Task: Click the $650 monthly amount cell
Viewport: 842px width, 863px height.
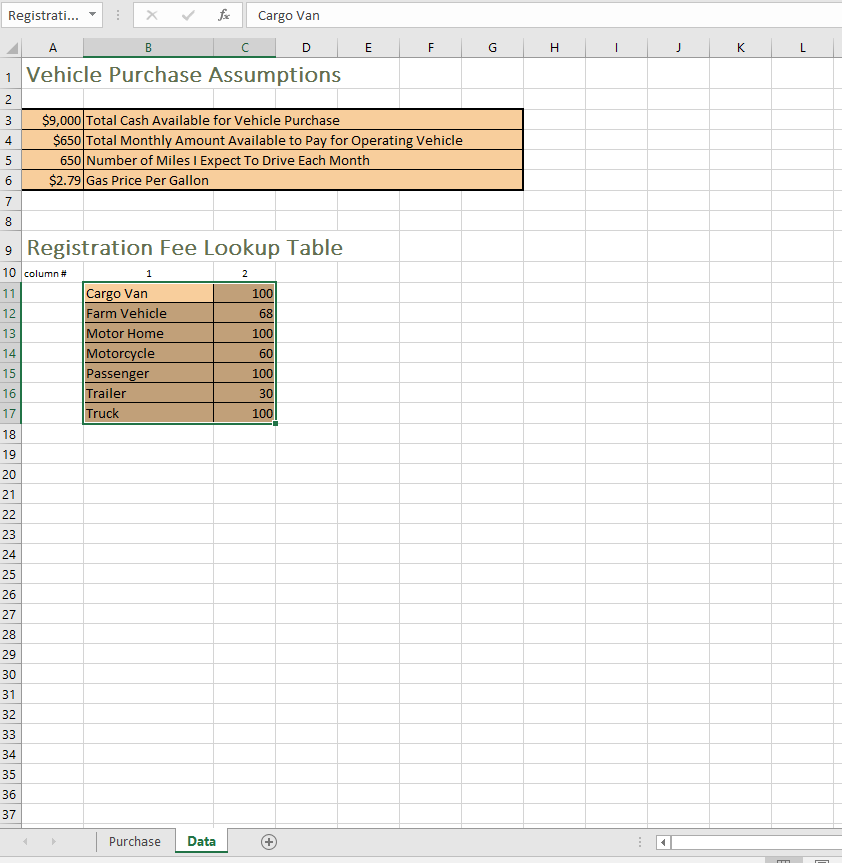Action: pos(53,140)
